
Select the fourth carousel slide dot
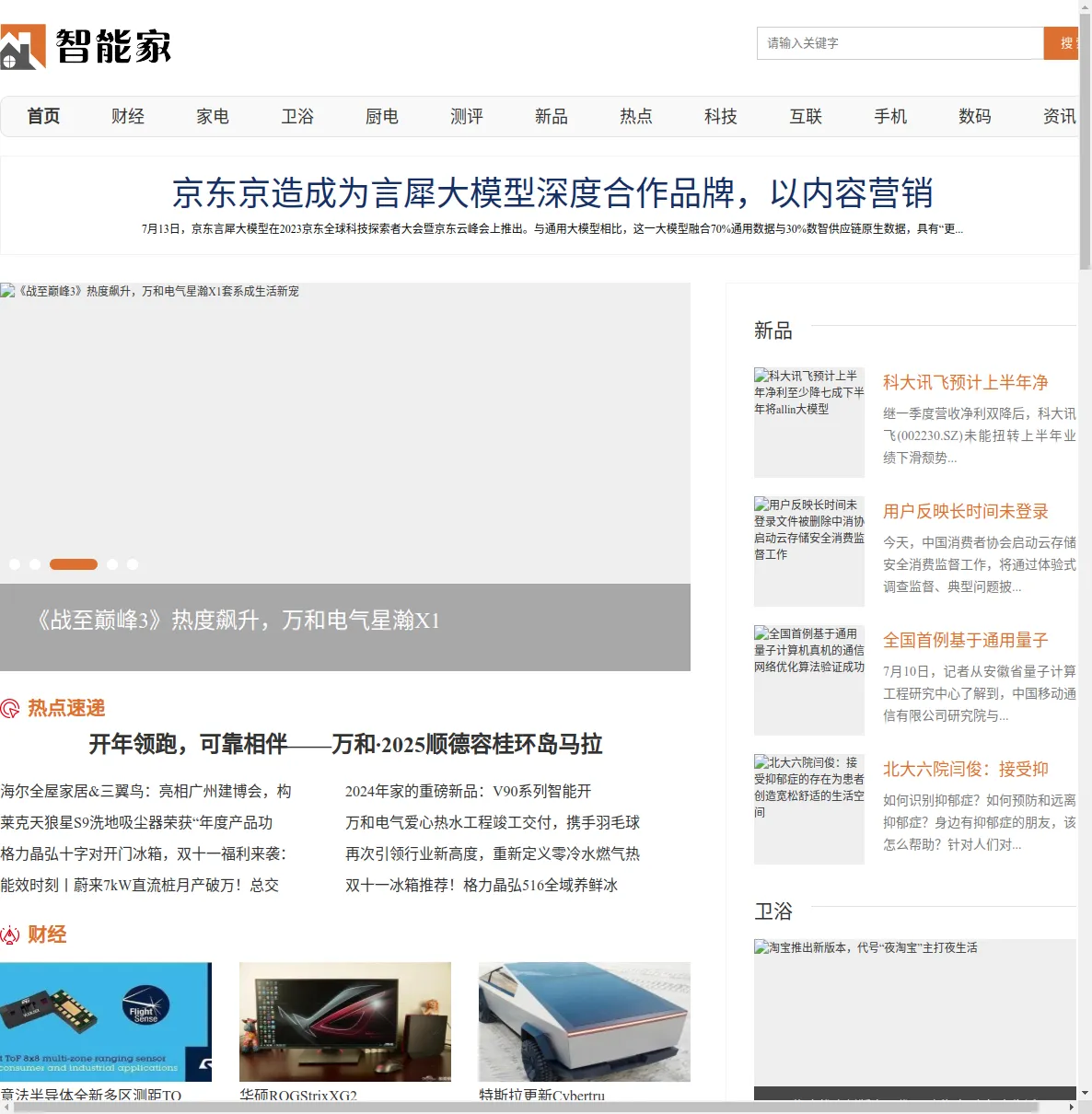112,564
